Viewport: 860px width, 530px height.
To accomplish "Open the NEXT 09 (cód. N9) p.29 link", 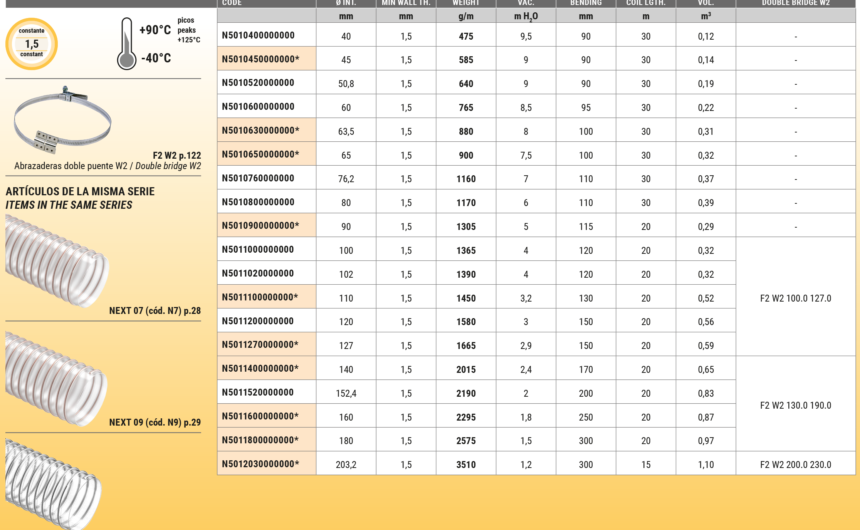I will click(155, 423).
